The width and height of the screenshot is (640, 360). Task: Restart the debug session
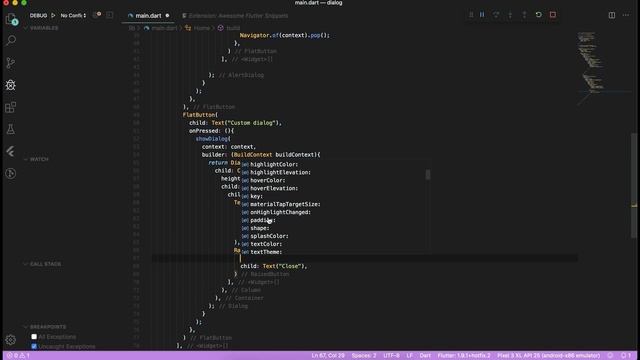539,15
